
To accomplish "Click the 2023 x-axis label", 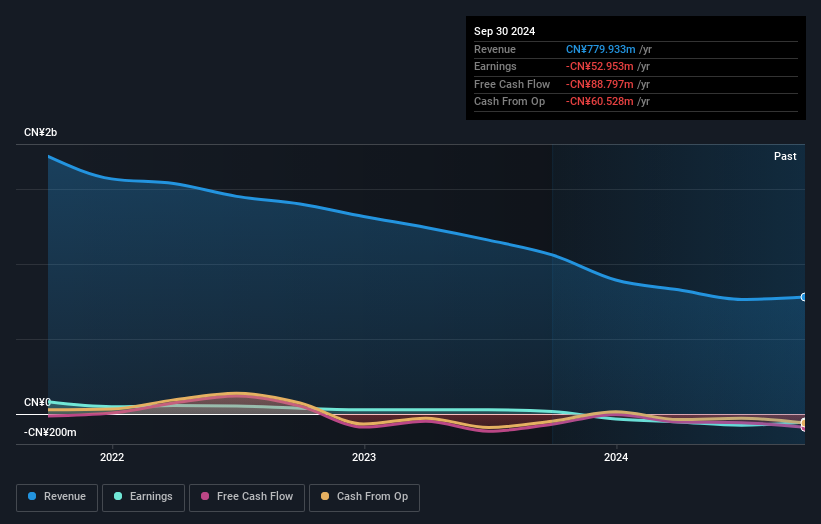I will tap(364, 458).
